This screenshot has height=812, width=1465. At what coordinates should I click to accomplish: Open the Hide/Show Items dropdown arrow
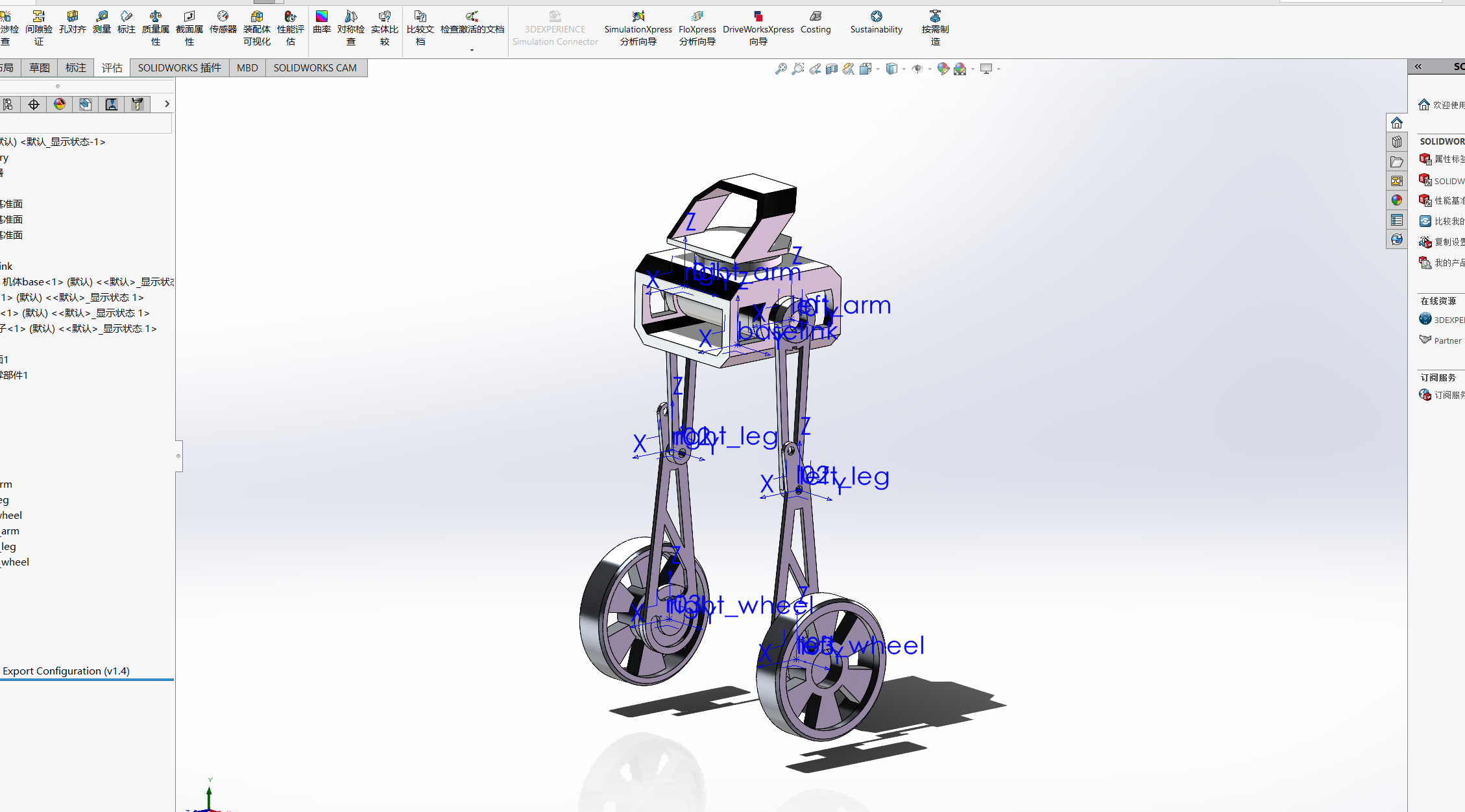[930, 69]
